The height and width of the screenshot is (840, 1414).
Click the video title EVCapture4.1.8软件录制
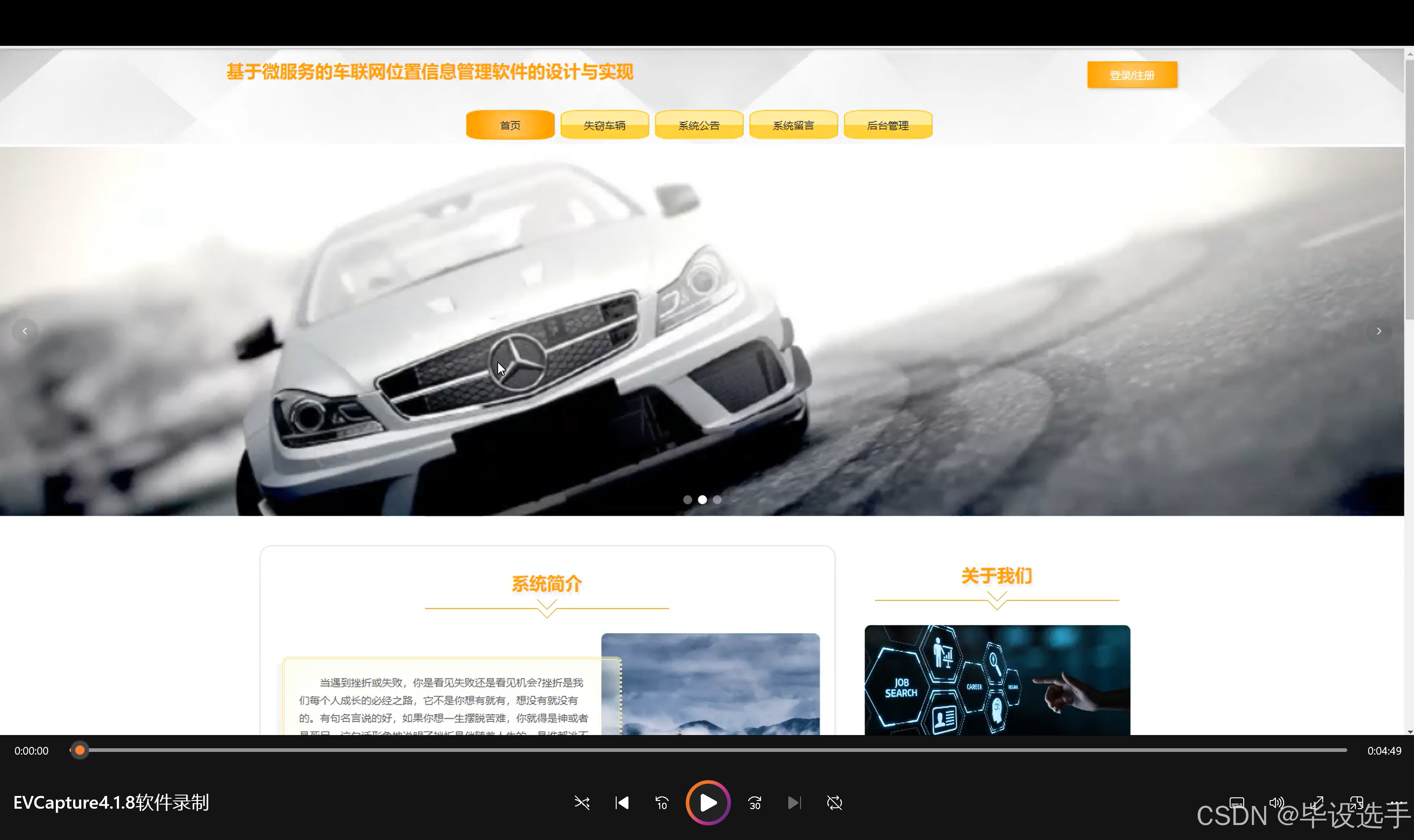click(112, 803)
